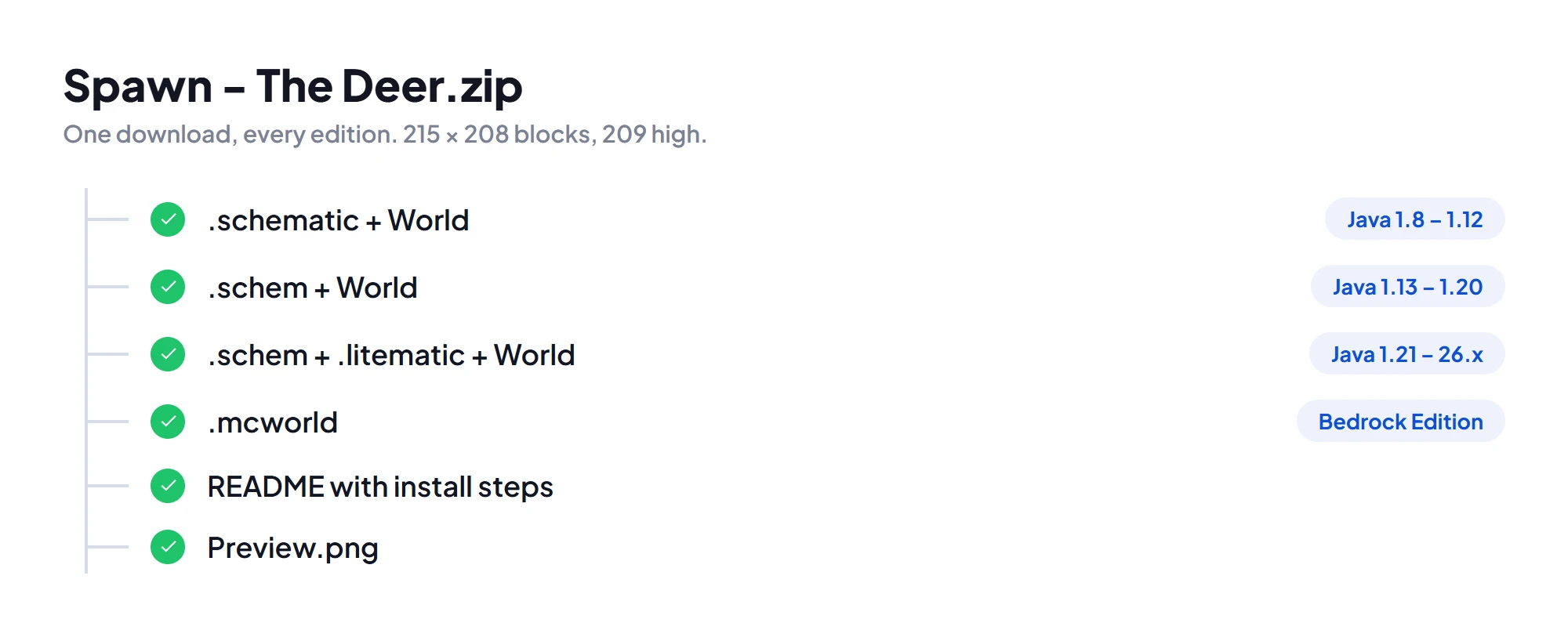
Task: Click checkmark icon next to .schem + .litematic + World
Action: click(168, 354)
